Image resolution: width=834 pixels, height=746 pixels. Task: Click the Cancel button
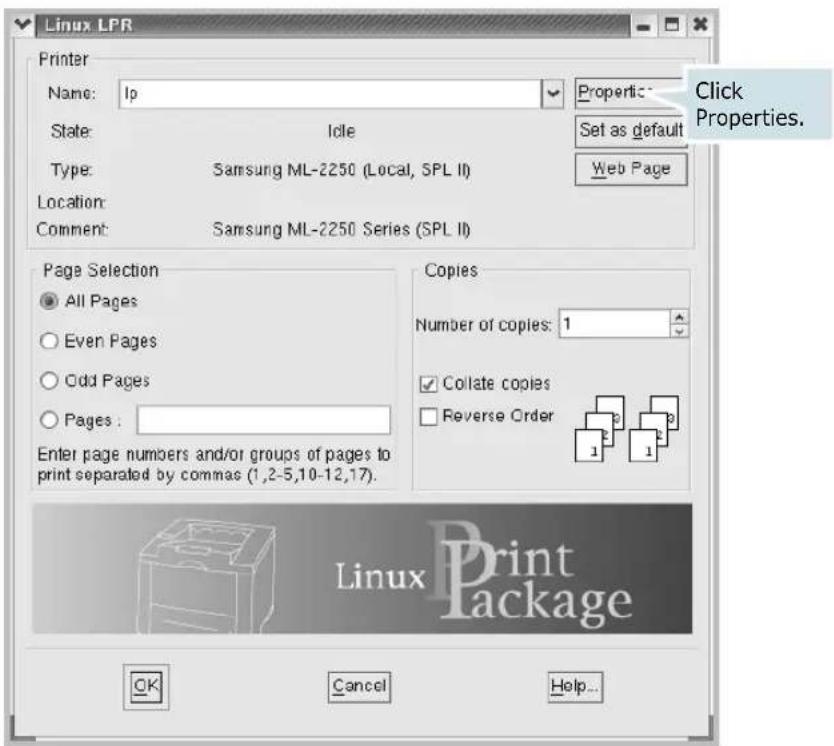click(359, 687)
